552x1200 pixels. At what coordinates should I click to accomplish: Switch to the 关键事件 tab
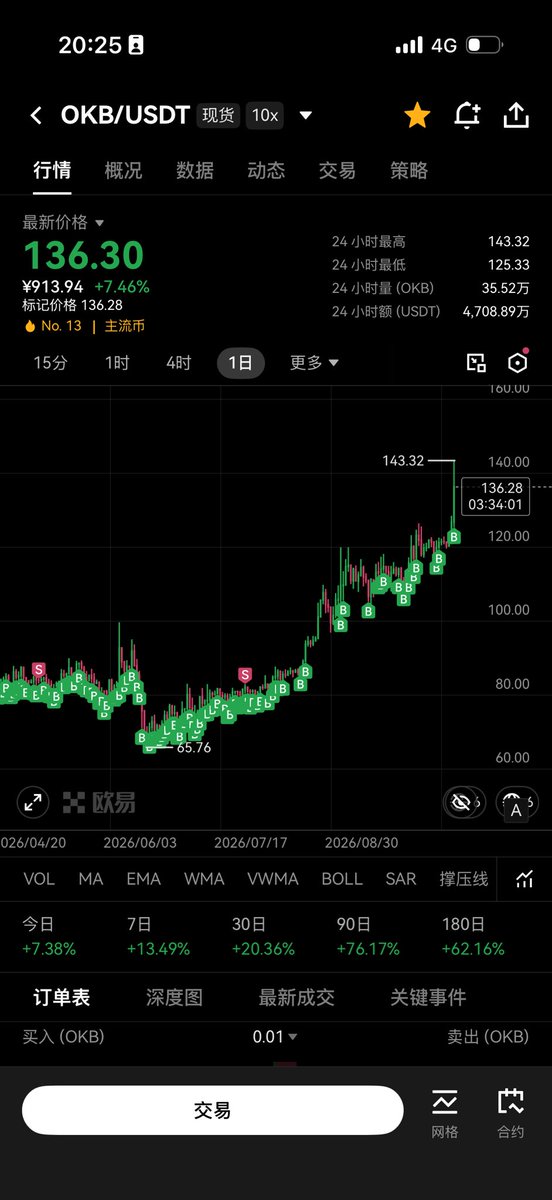(428, 997)
